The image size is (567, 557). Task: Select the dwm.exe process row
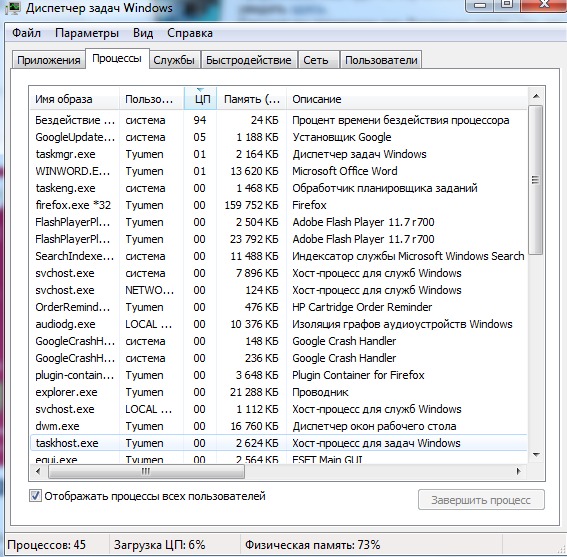click(278, 426)
